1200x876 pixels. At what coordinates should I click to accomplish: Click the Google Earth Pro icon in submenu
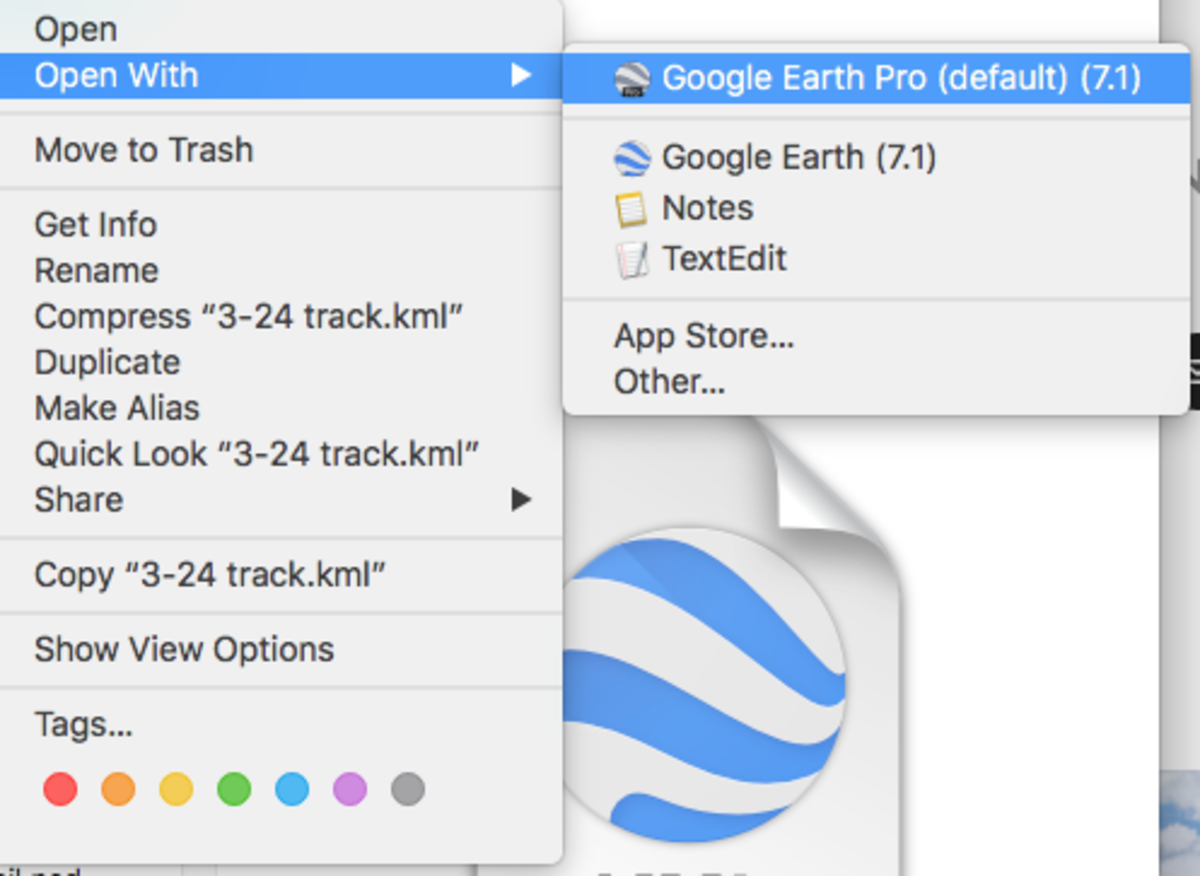pyautogui.click(x=632, y=78)
